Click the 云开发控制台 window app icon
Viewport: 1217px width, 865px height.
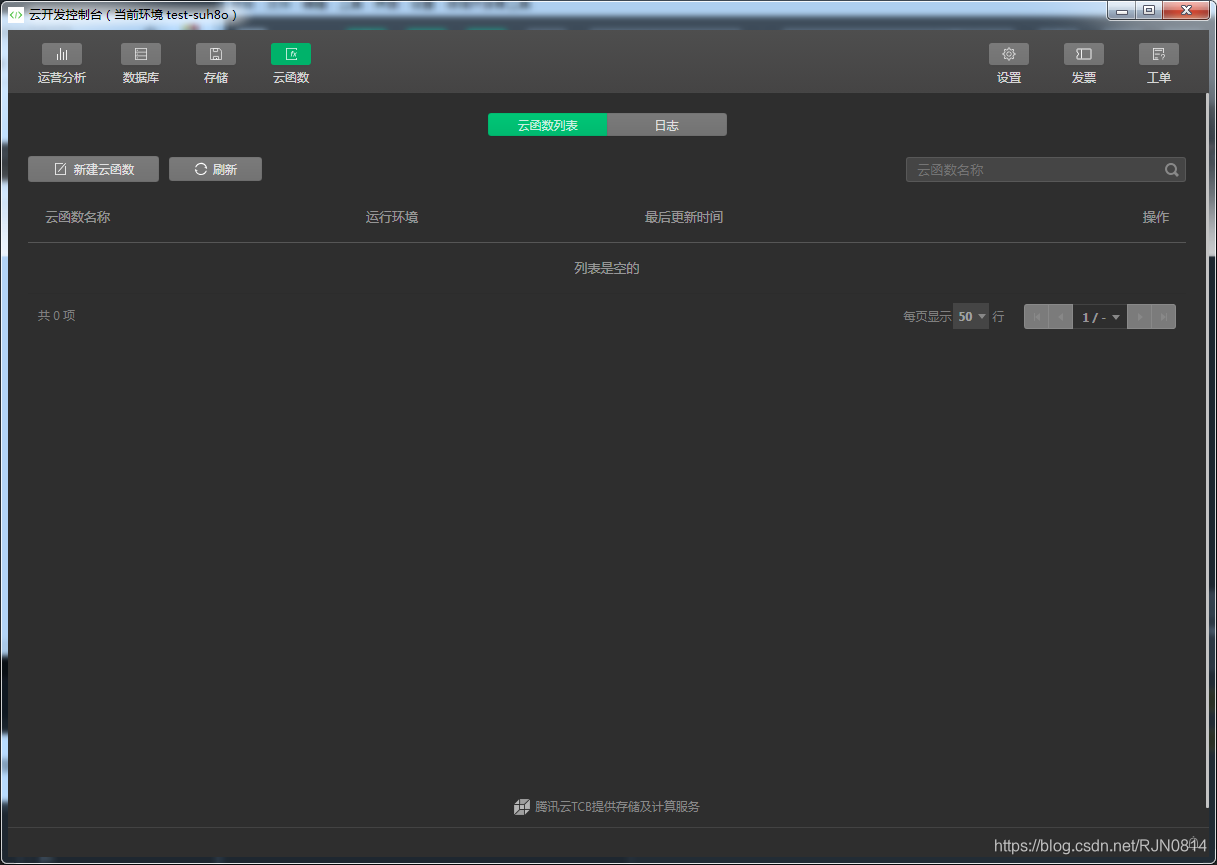16,14
